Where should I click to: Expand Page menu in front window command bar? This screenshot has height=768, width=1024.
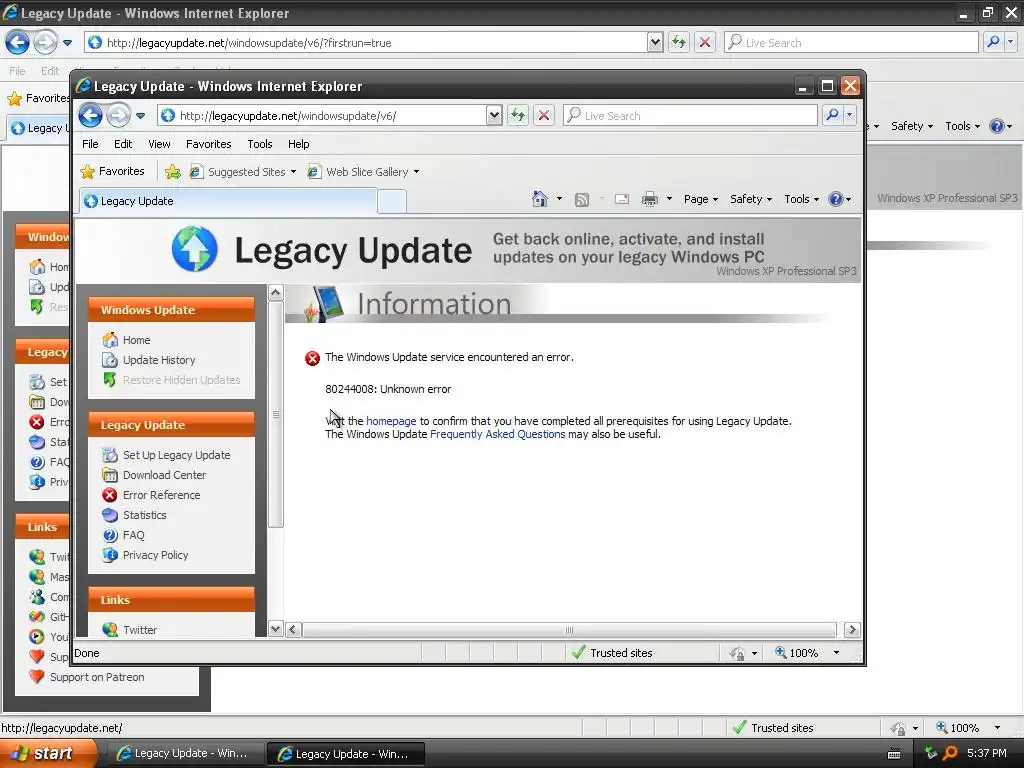pyautogui.click(x=701, y=199)
